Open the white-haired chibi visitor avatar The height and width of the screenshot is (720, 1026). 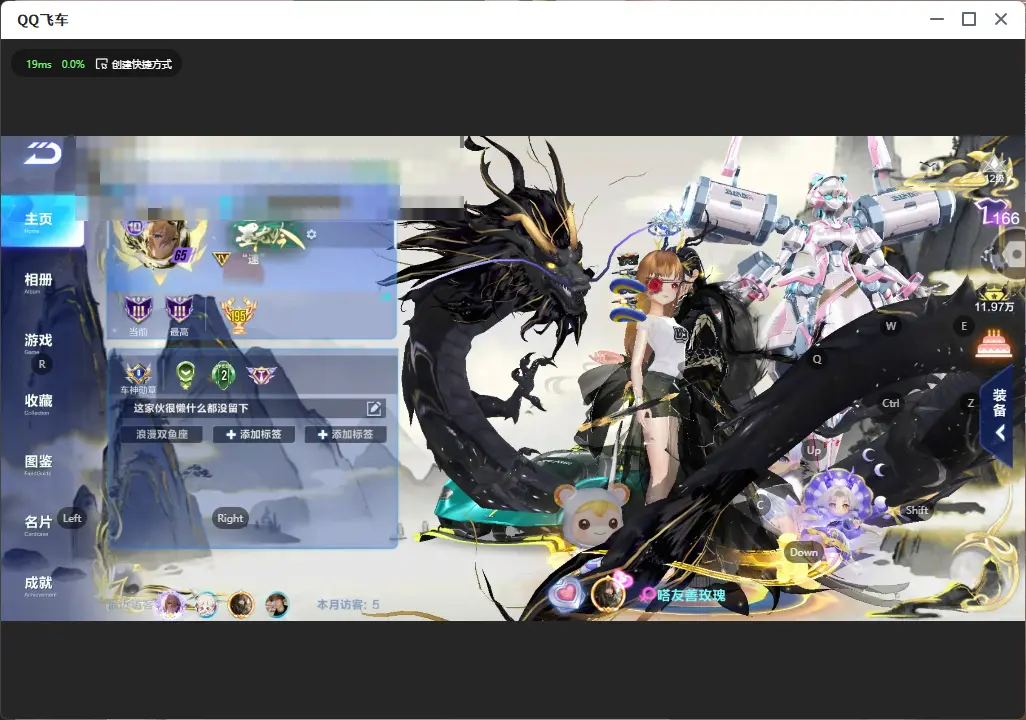click(x=207, y=605)
